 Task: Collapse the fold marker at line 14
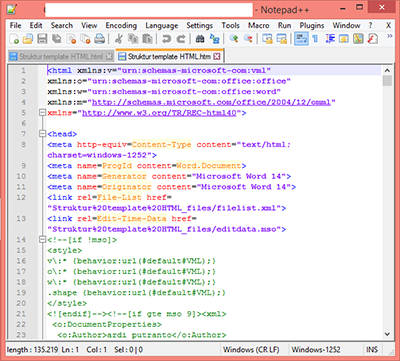[42, 239]
